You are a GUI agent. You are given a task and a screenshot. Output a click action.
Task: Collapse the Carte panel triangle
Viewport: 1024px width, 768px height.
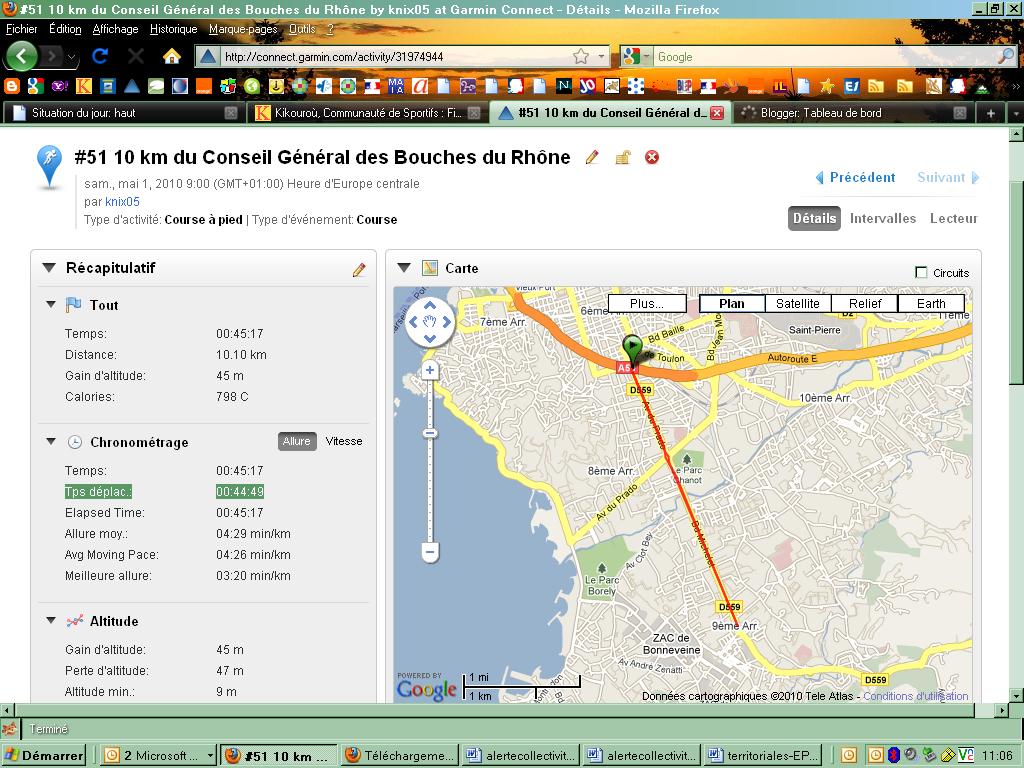pos(404,268)
